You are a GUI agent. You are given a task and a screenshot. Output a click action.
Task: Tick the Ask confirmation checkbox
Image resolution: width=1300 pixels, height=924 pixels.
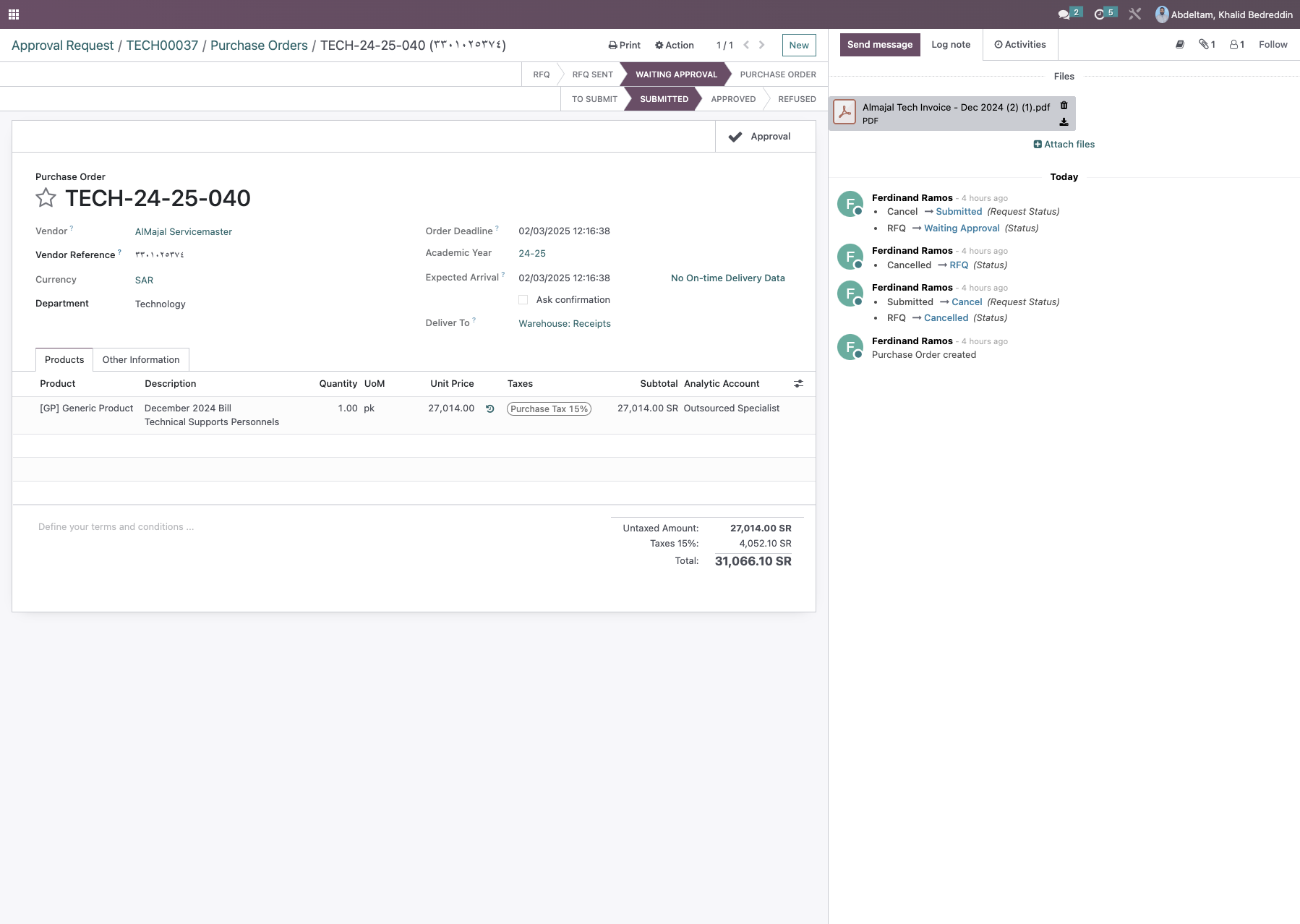523,300
